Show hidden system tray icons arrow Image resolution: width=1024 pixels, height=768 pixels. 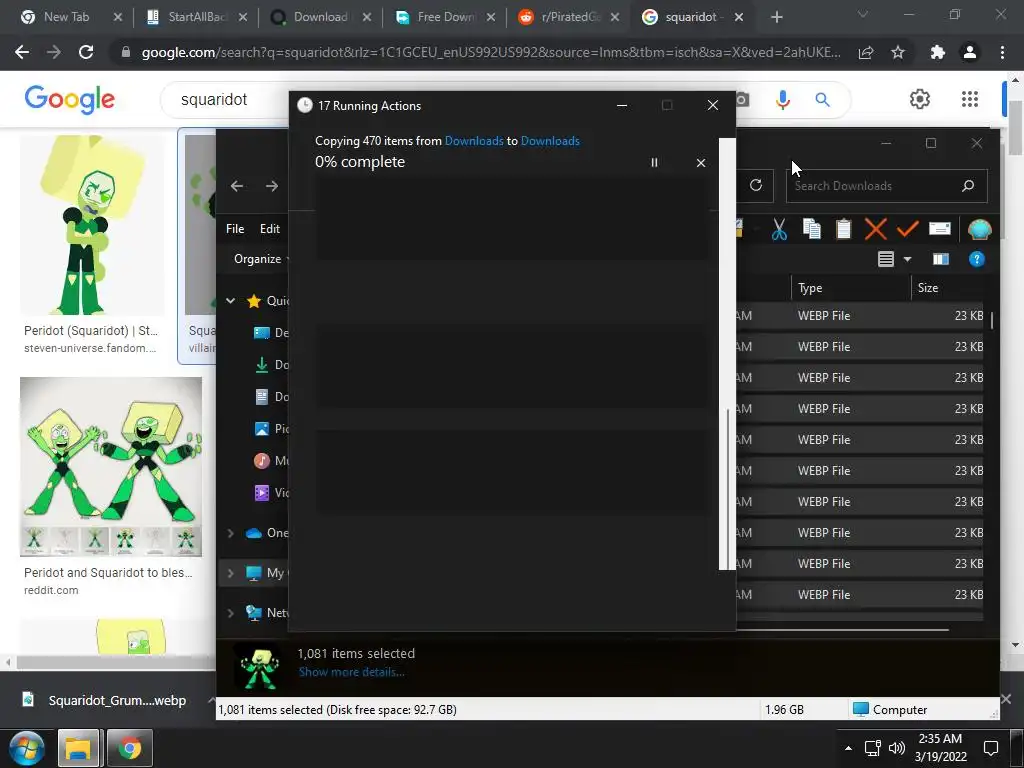tap(848, 748)
